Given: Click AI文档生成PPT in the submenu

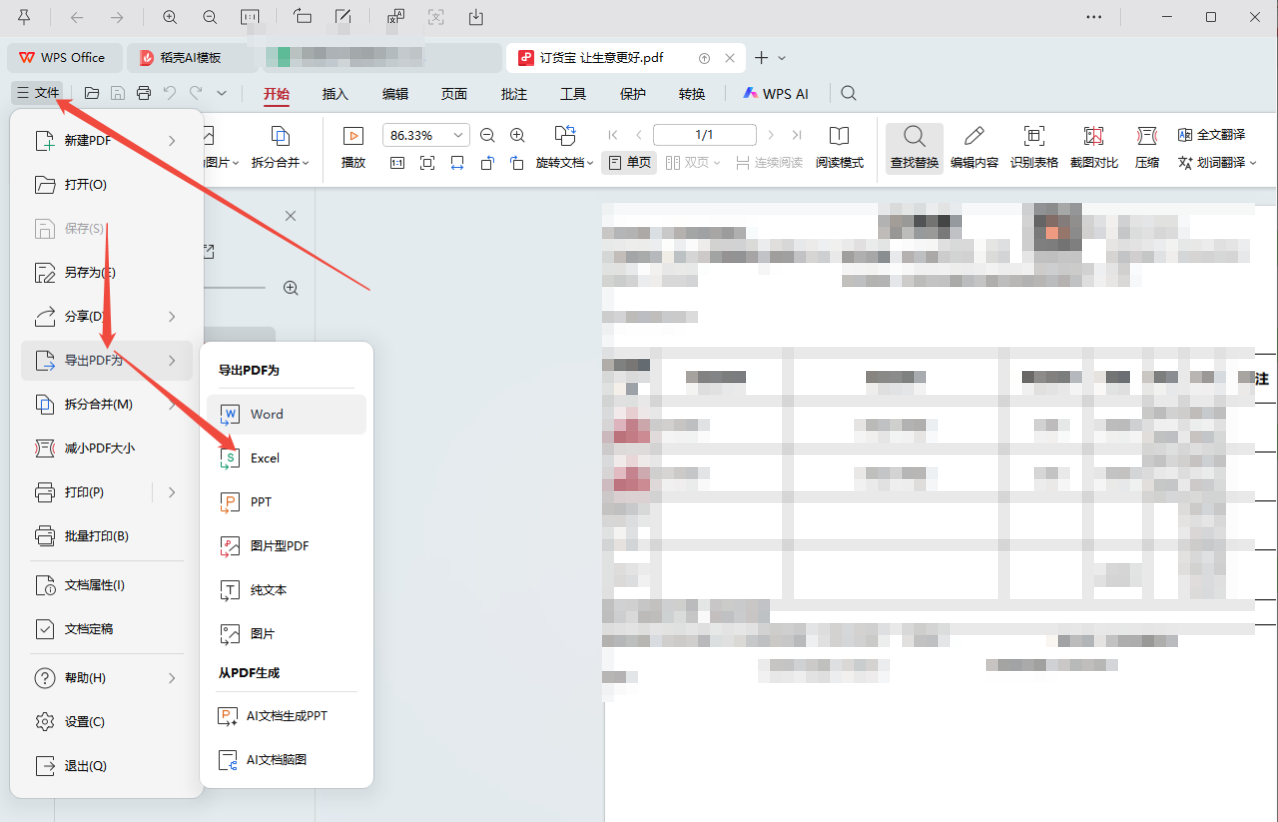Looking at the screenshot, I should [x=287, y=716].
